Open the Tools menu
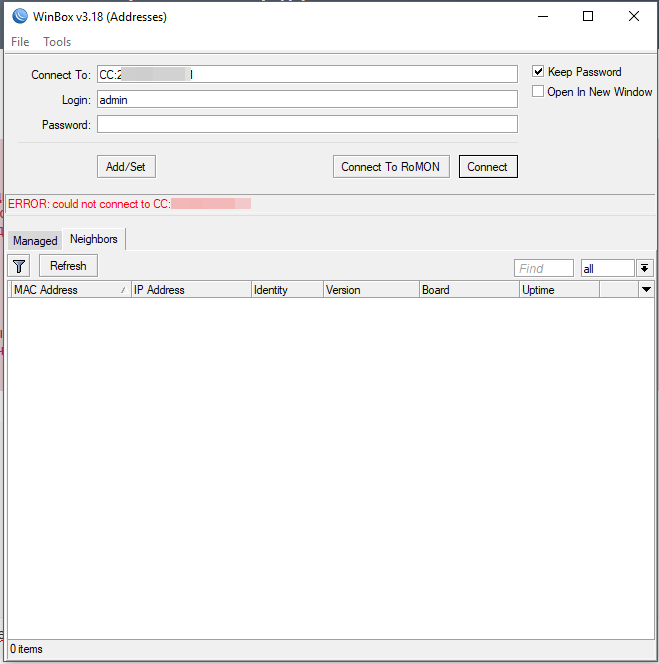Screen dimensions: 659x664 [x=57, y=42]
